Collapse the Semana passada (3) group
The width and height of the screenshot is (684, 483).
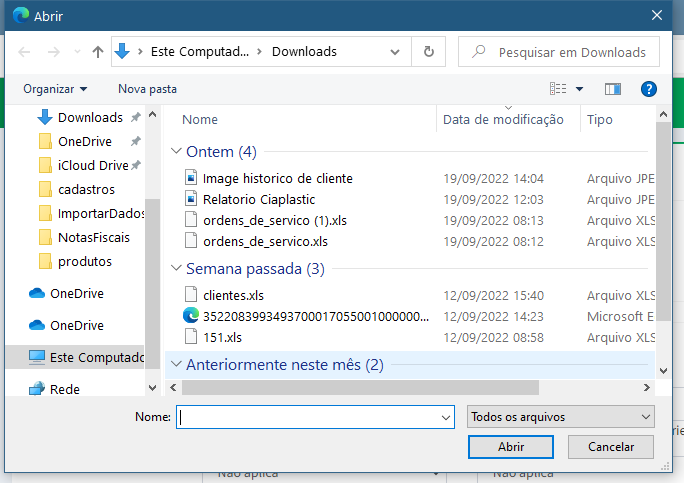[x=175, y=269]
